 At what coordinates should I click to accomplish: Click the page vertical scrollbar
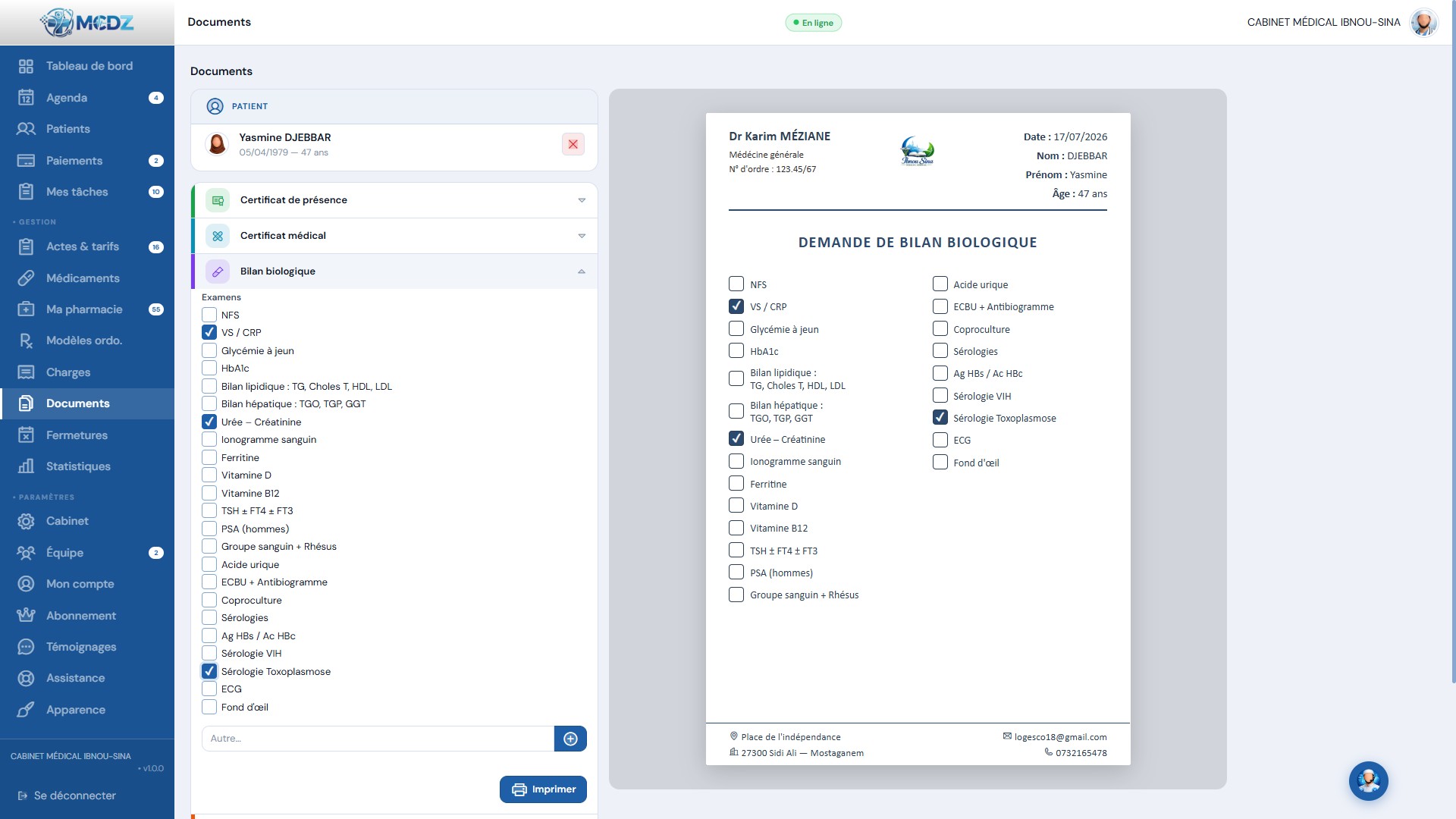tap(1453, 341)
